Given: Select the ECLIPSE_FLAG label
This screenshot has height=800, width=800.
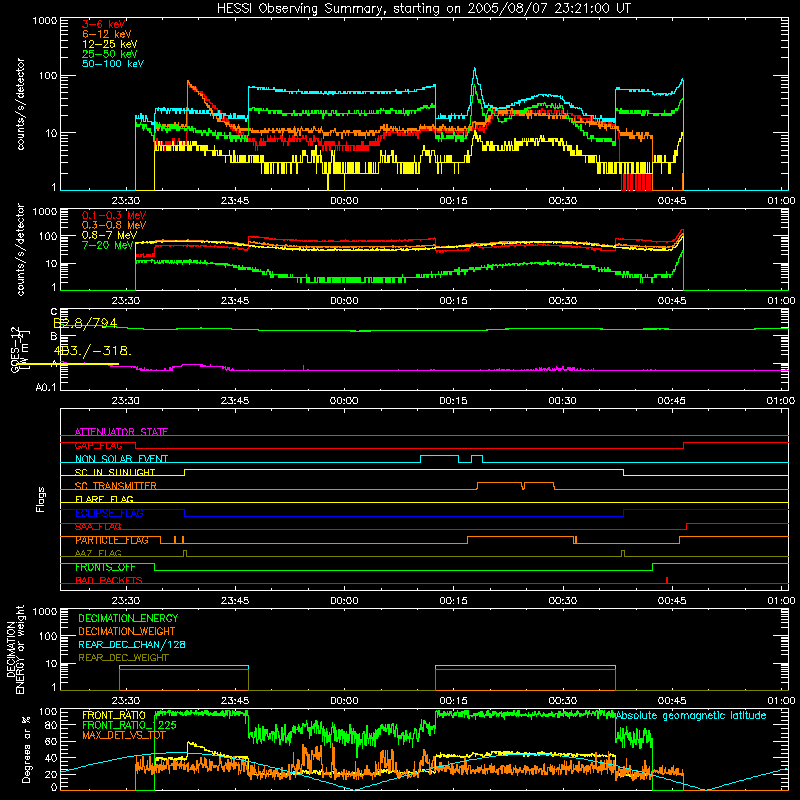Looking at the screenshot, I should tap(109, 513).
